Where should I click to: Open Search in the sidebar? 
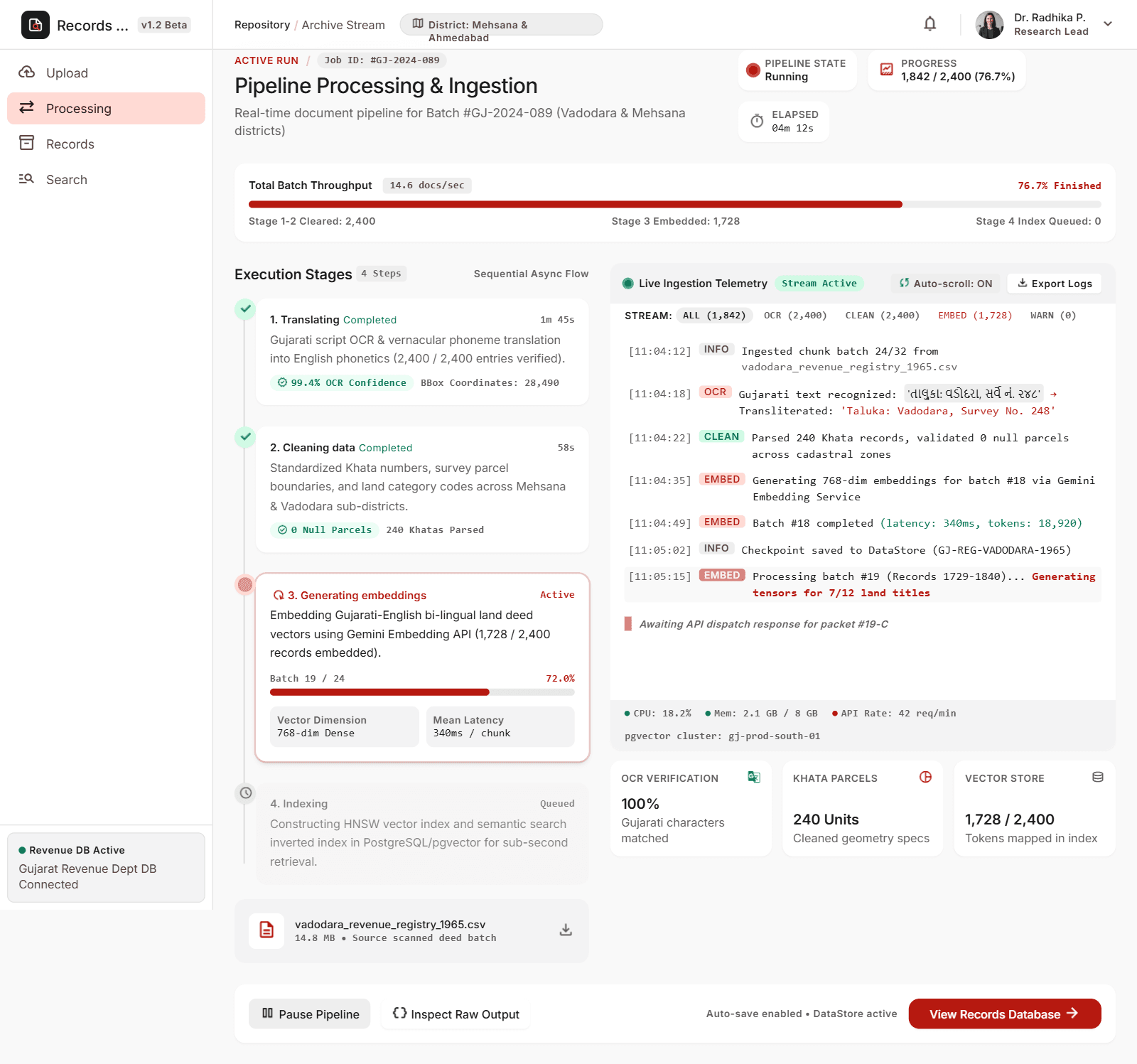(x=107, y=179)
